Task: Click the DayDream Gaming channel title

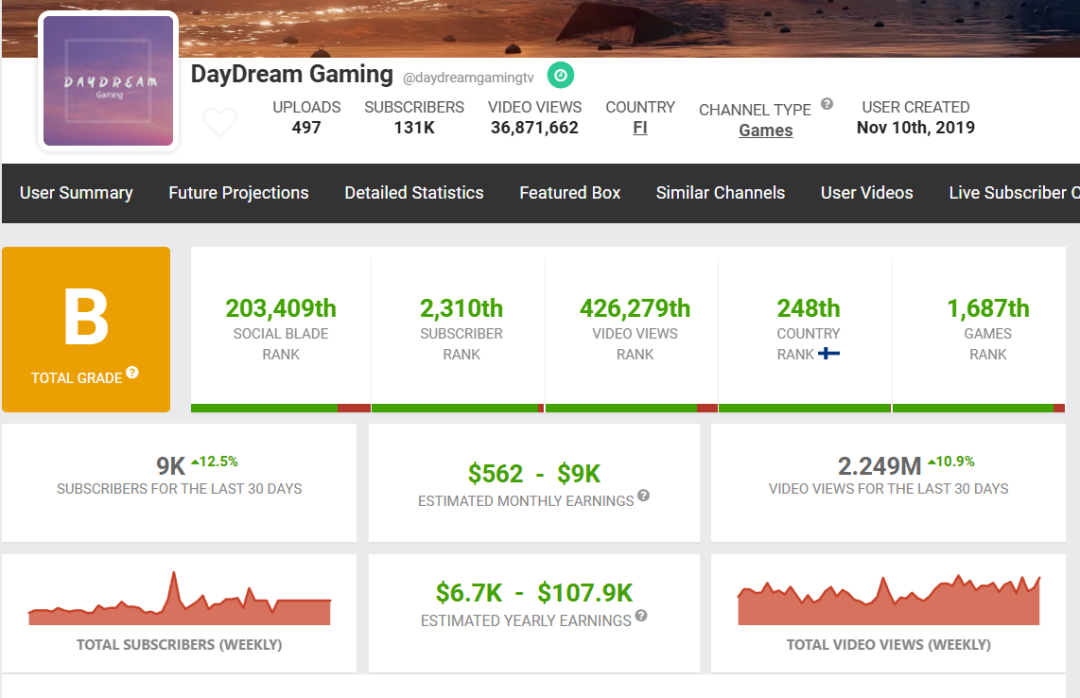Action: point(292,74)
